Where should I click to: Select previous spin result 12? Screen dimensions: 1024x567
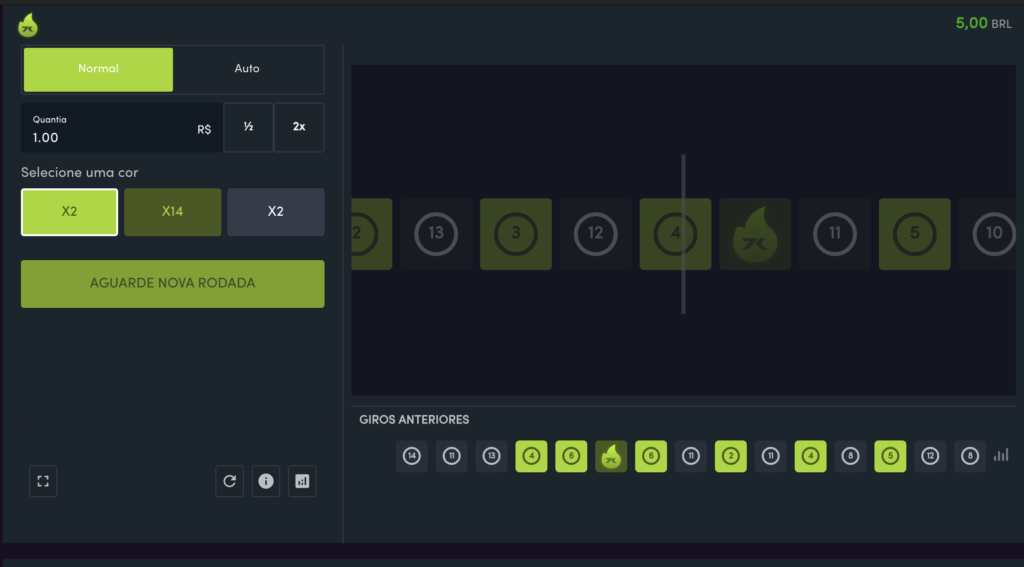[x=930, y=456]
